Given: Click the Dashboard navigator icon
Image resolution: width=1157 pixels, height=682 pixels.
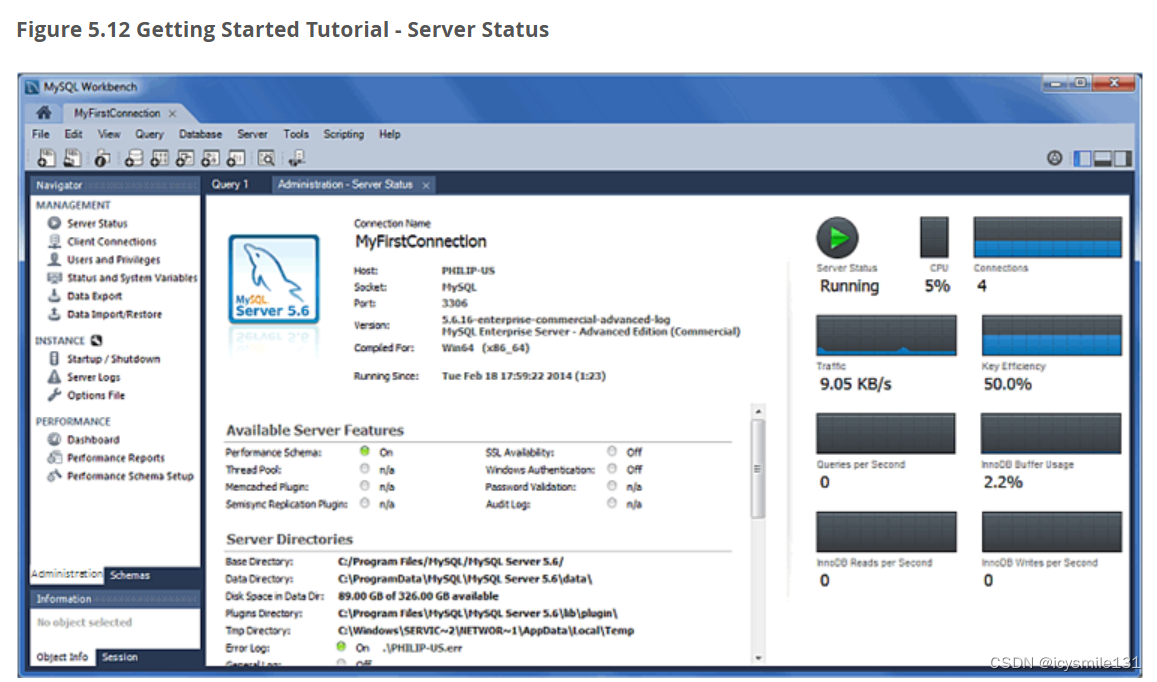Looking at the screenshot, I should (54, 439).
